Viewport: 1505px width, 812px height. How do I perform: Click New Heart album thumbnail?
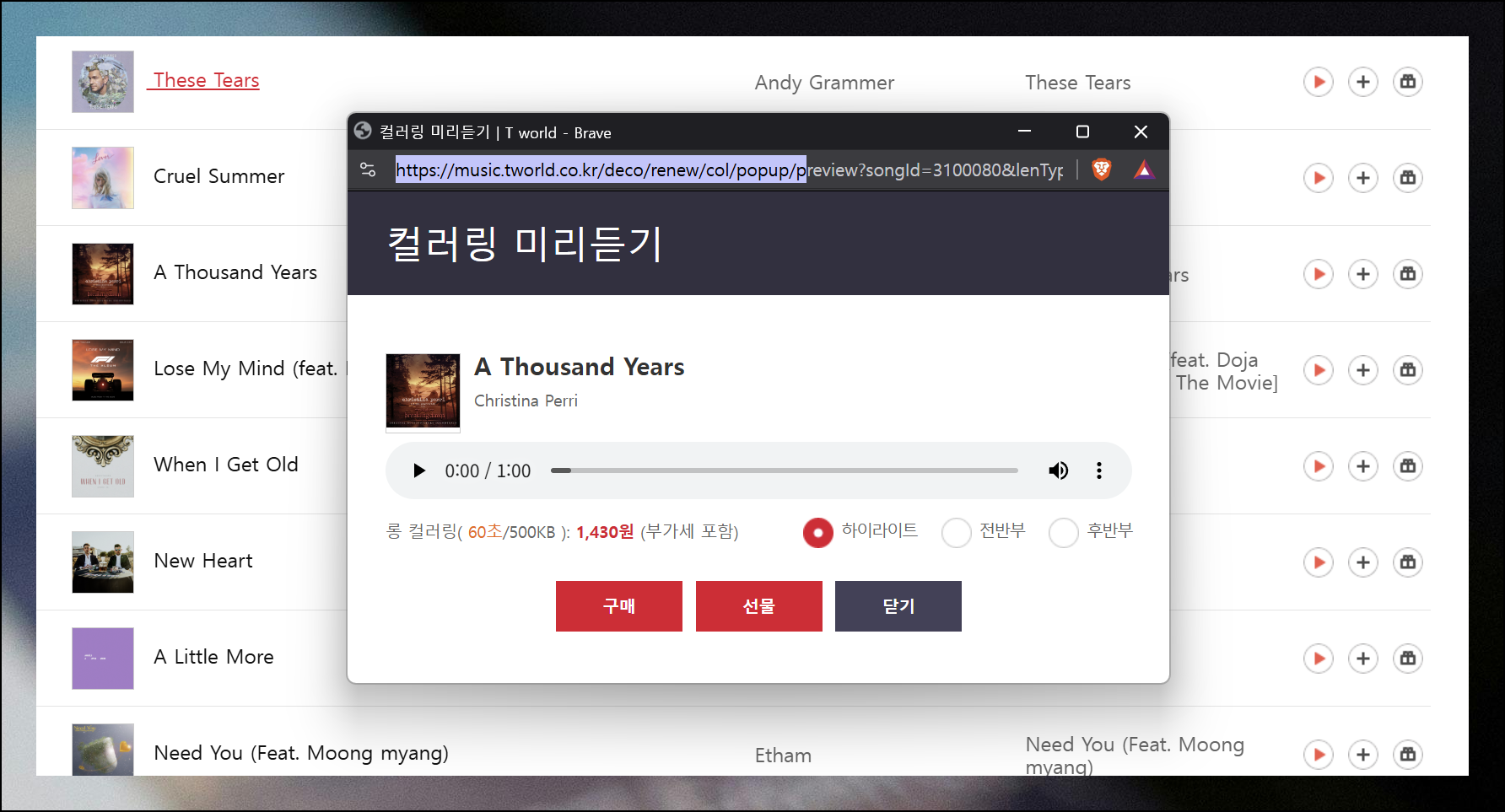pos(103,562)
